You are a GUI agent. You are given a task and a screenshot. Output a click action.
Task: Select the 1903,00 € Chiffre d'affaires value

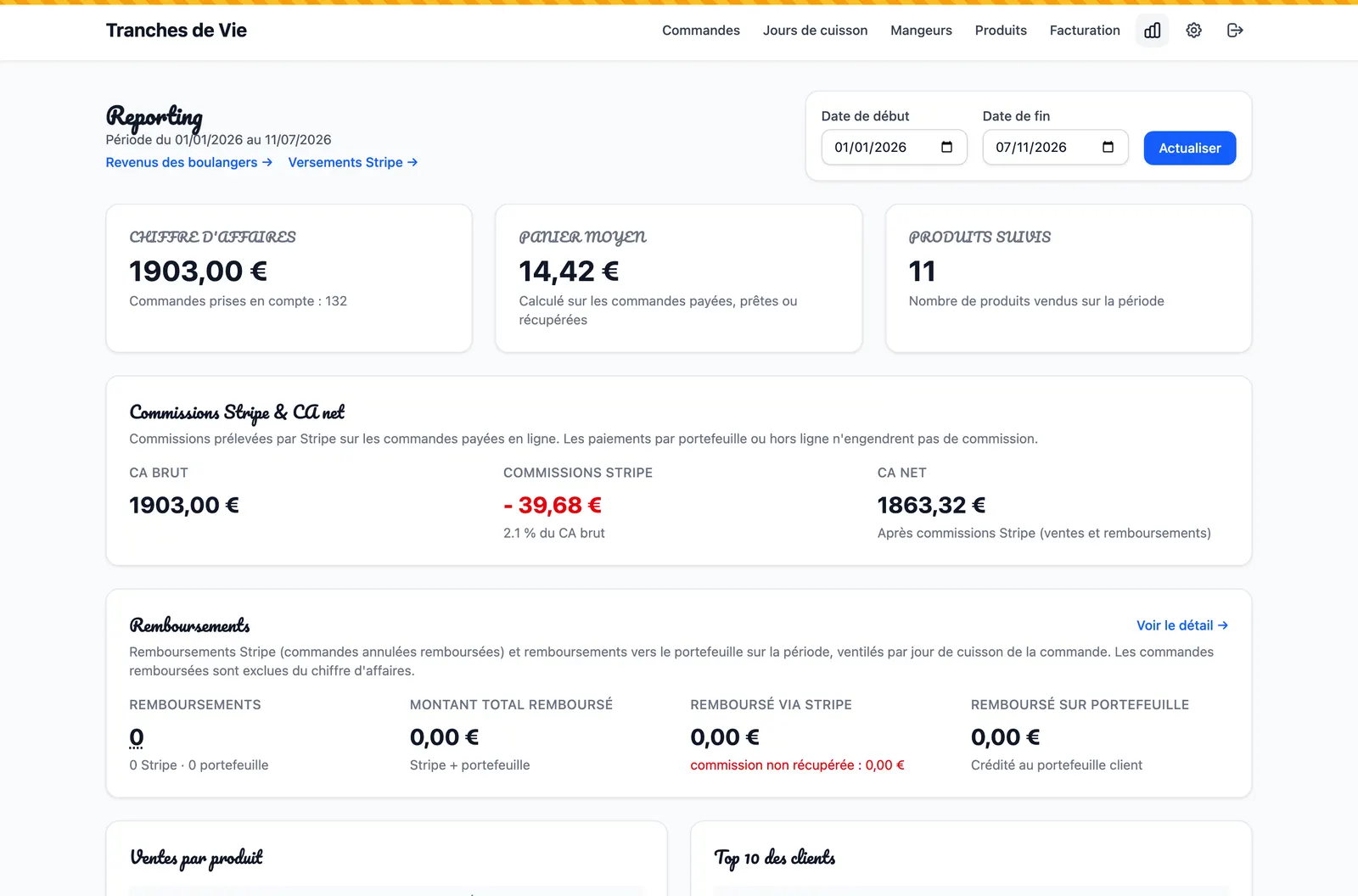click(199, 272)
